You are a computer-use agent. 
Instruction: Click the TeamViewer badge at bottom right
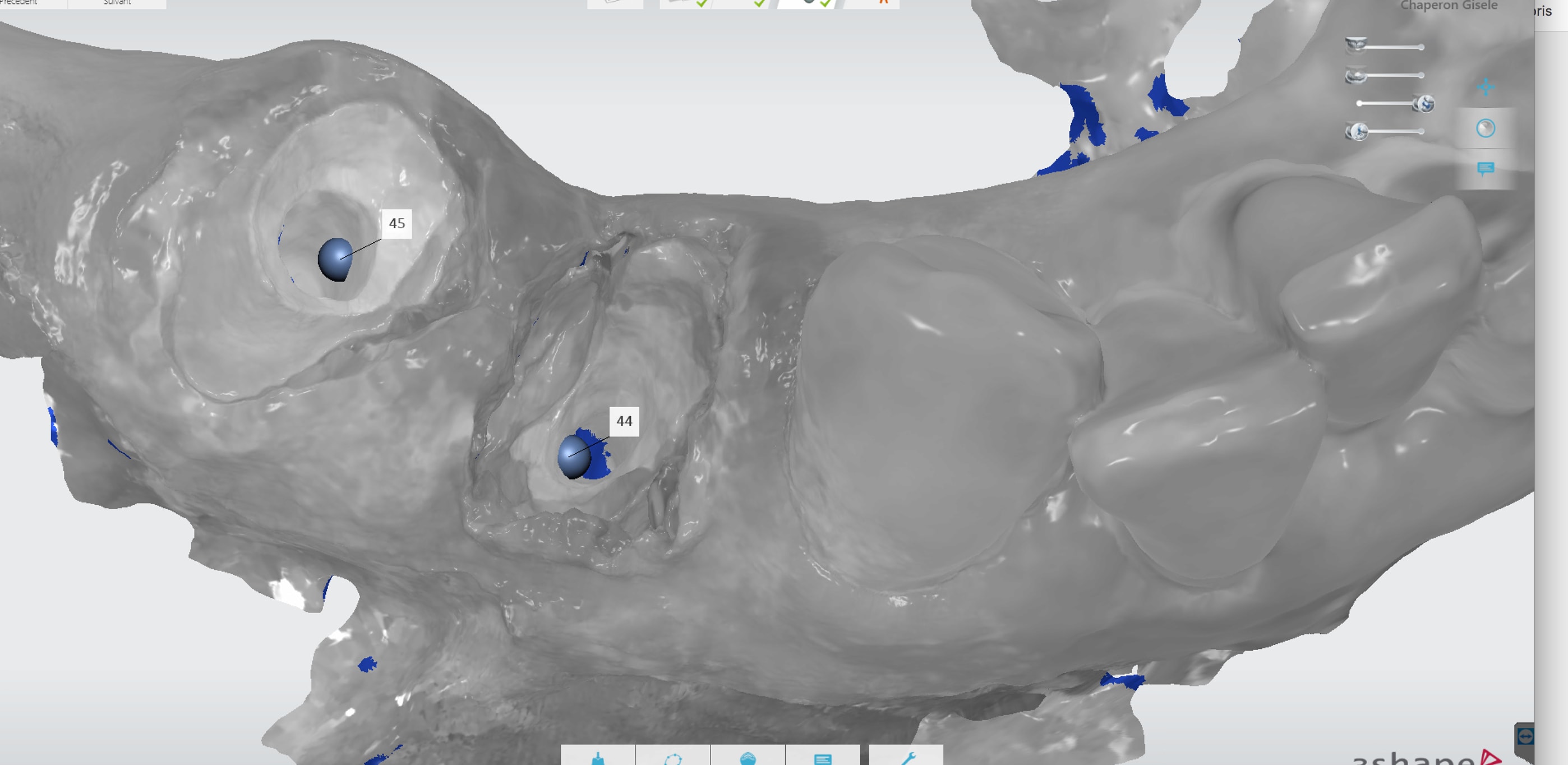(x=1525, y=737)
